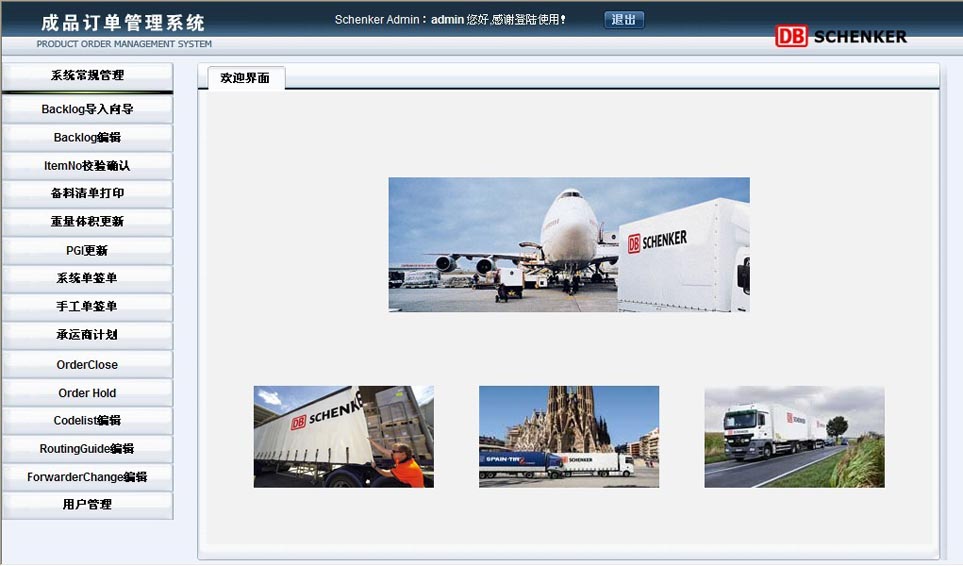Screen dimensions: 963x566
Task: Open ForwarderChange编辑 menu item
Action: (x=87, y=477)
